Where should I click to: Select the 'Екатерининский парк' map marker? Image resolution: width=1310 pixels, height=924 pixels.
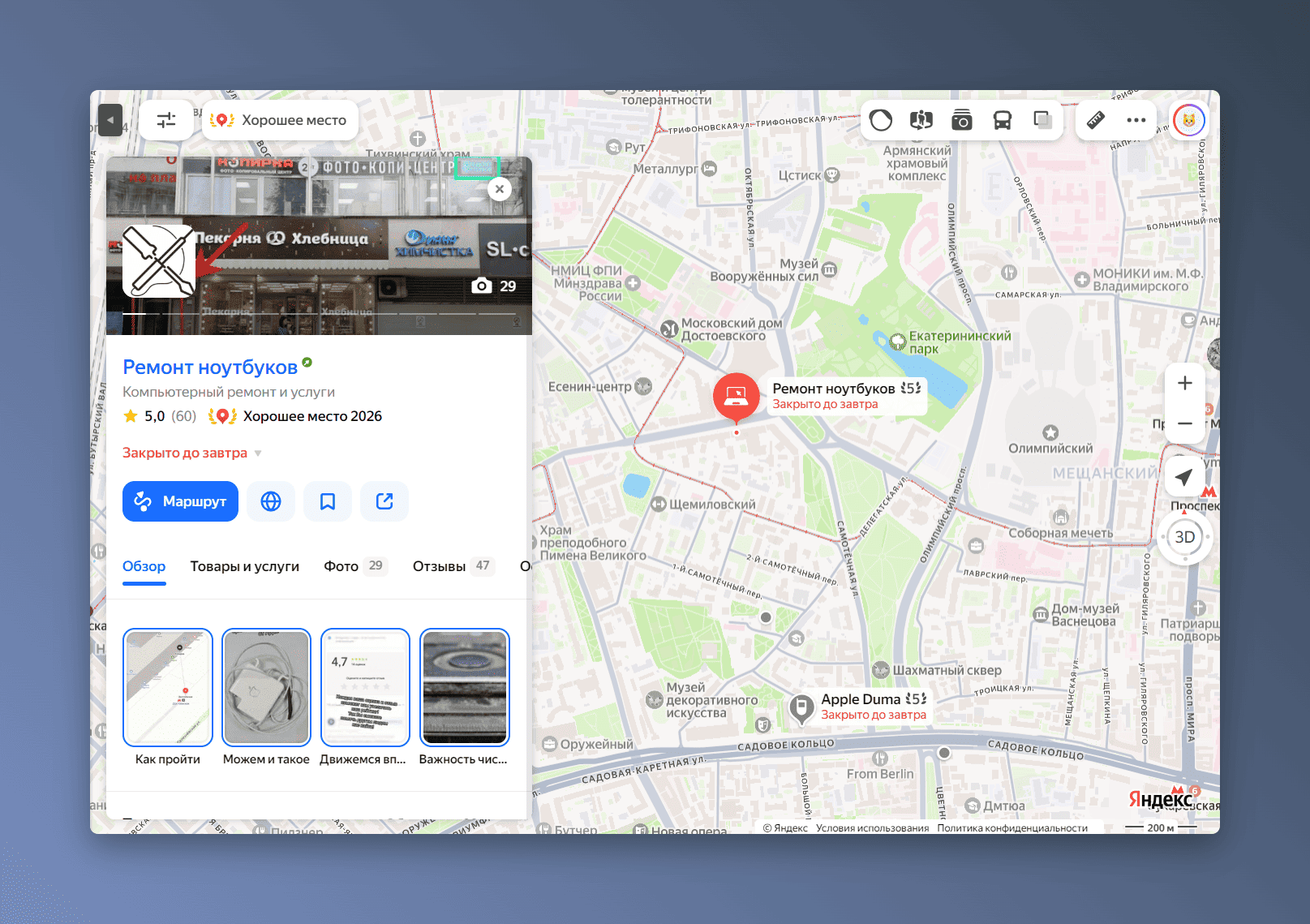pyautogui.click(x=898, y=342)
